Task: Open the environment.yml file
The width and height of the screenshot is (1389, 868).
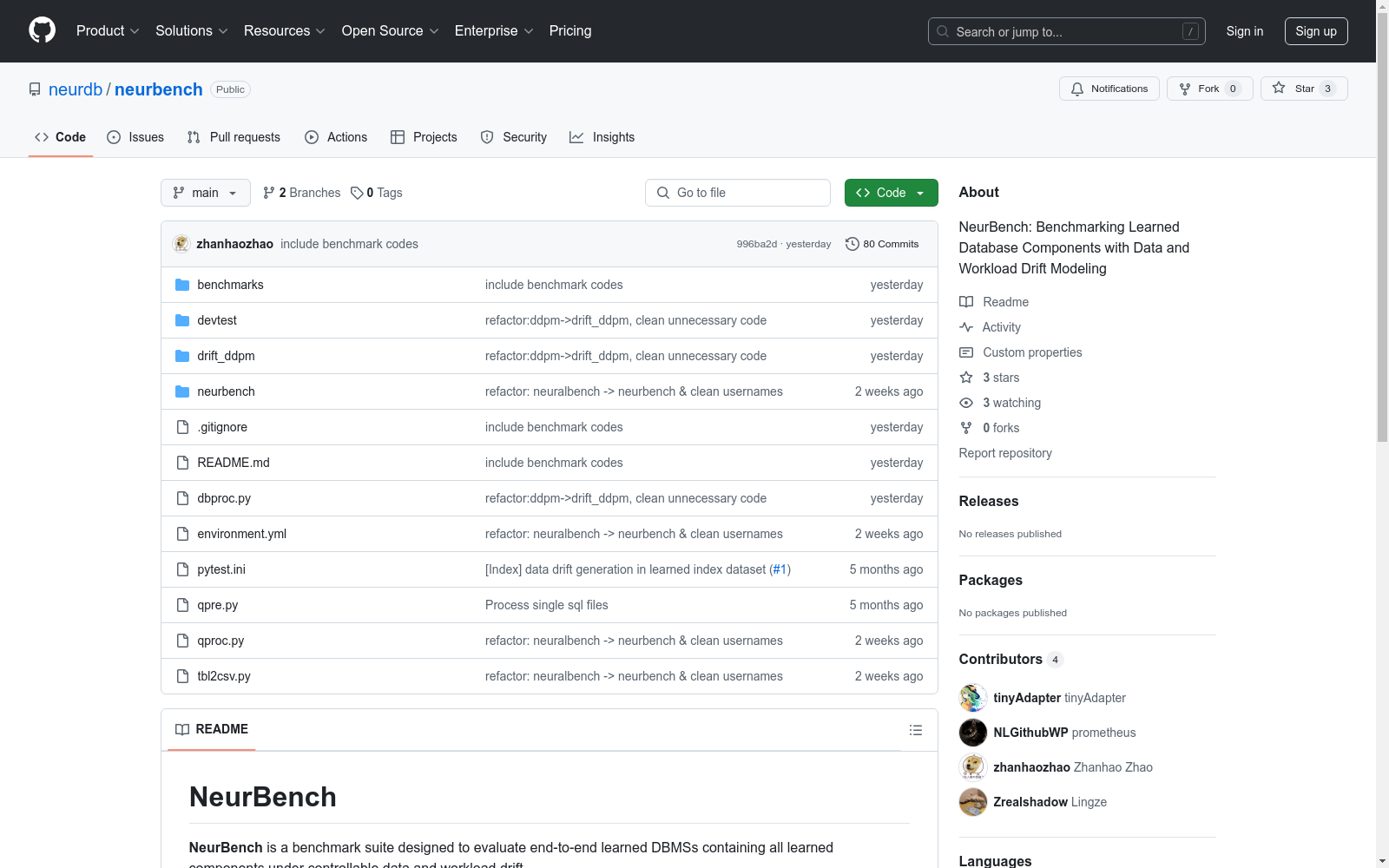Action: pyautogui.click(x=241, y=534)
